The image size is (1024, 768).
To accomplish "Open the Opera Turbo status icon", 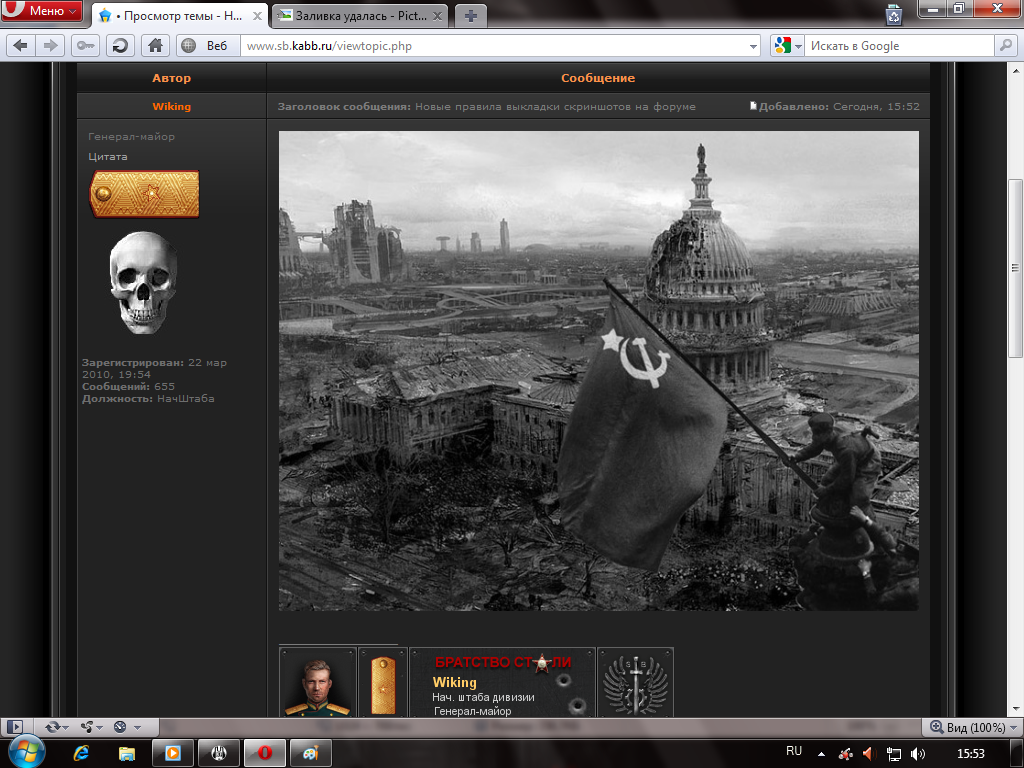I will click(x=120, y=727).
